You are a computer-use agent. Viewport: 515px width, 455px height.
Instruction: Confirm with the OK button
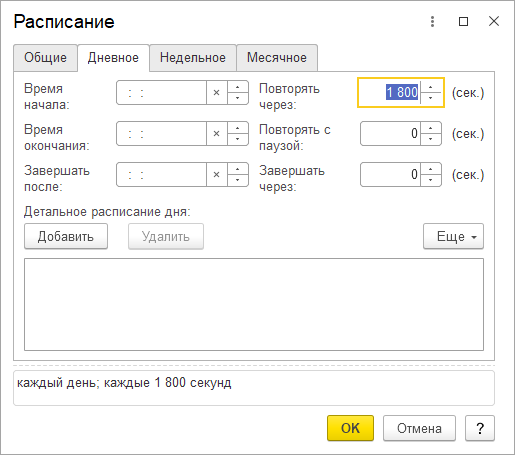tap(350, 428)
